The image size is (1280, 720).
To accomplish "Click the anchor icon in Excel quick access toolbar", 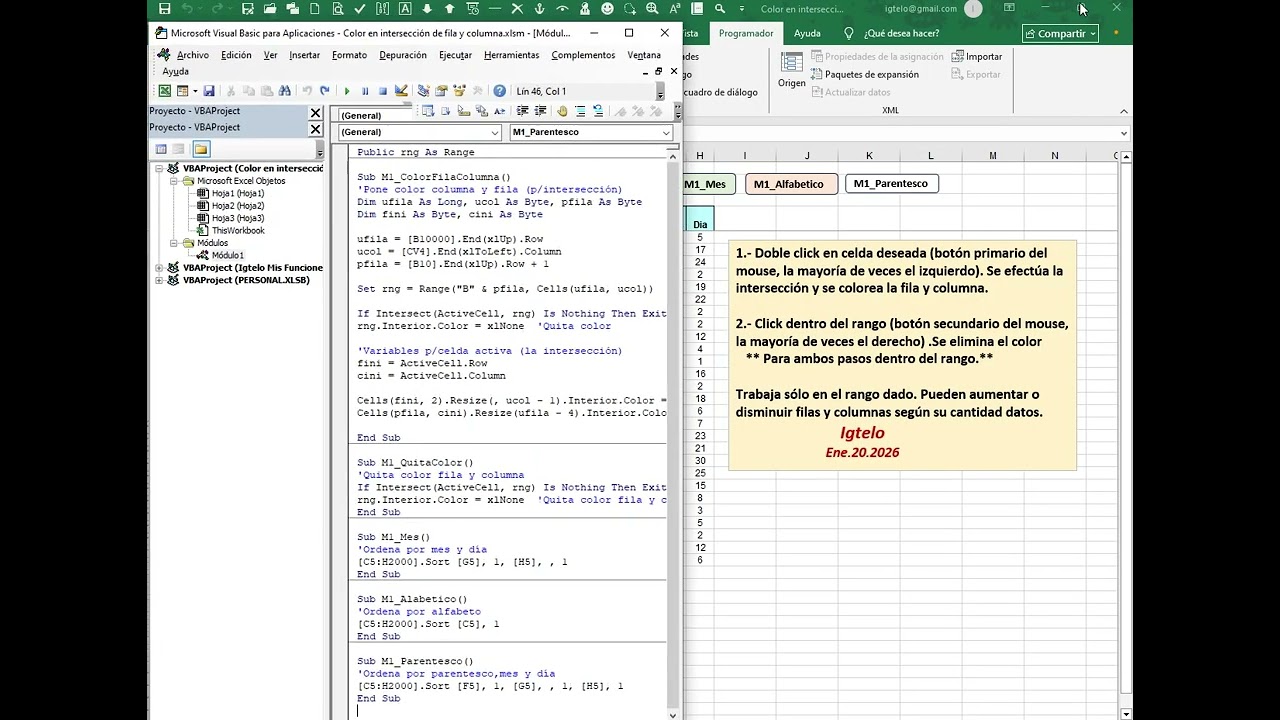I will pyautogui.click(x=539, y=9).
